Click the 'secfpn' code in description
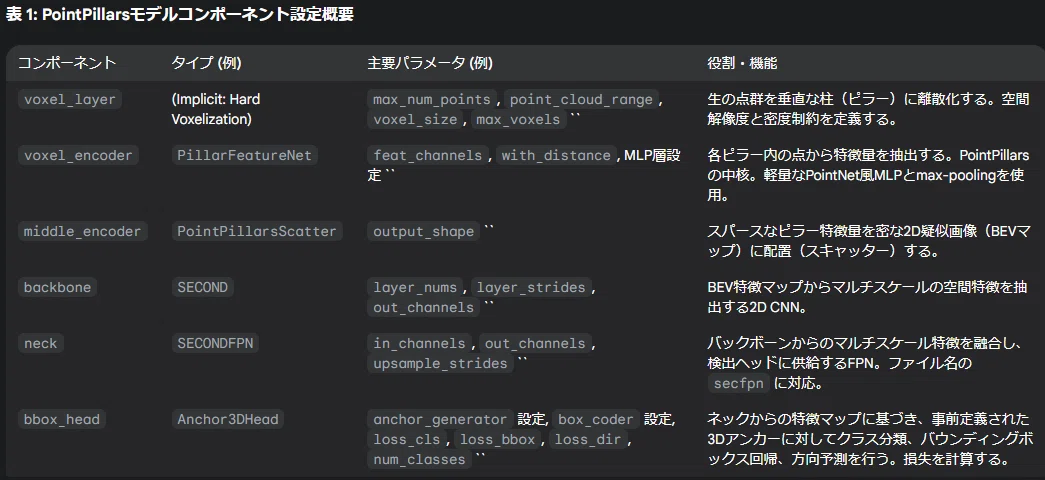This screenshot has width=1045, height=480. click(x=739, y=383)
